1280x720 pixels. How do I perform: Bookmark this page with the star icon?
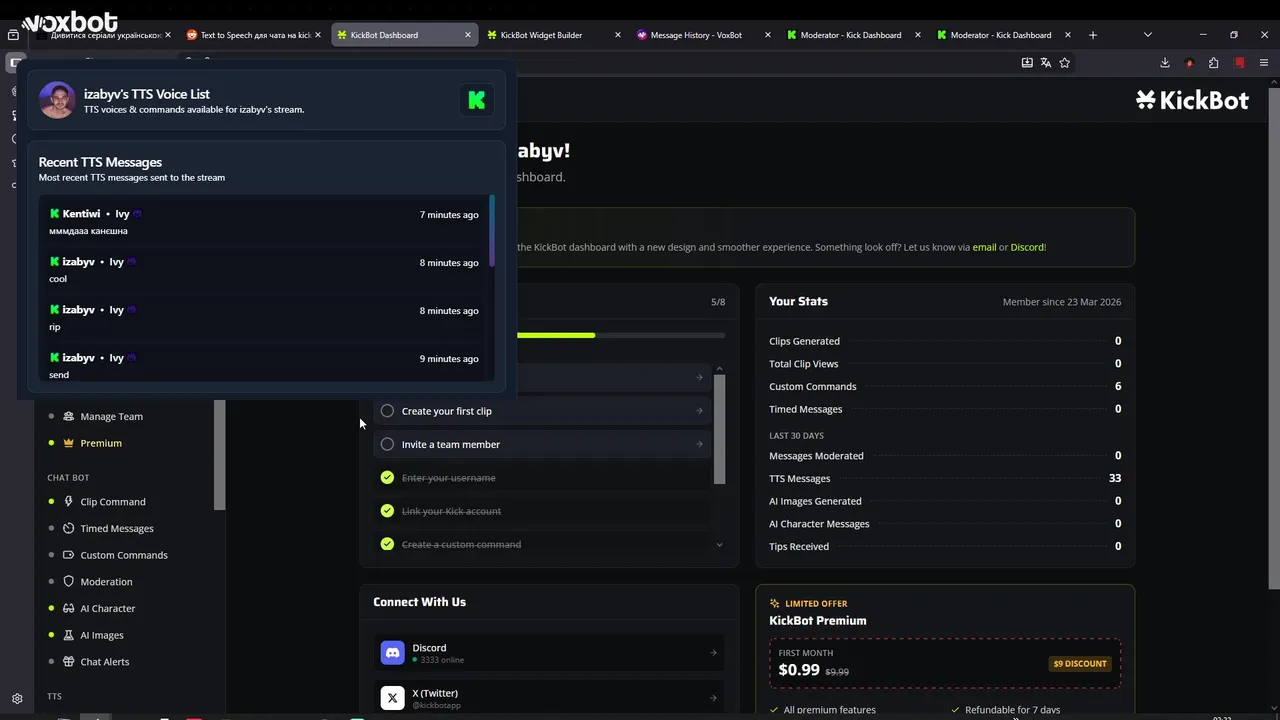tap(1064, 62)
